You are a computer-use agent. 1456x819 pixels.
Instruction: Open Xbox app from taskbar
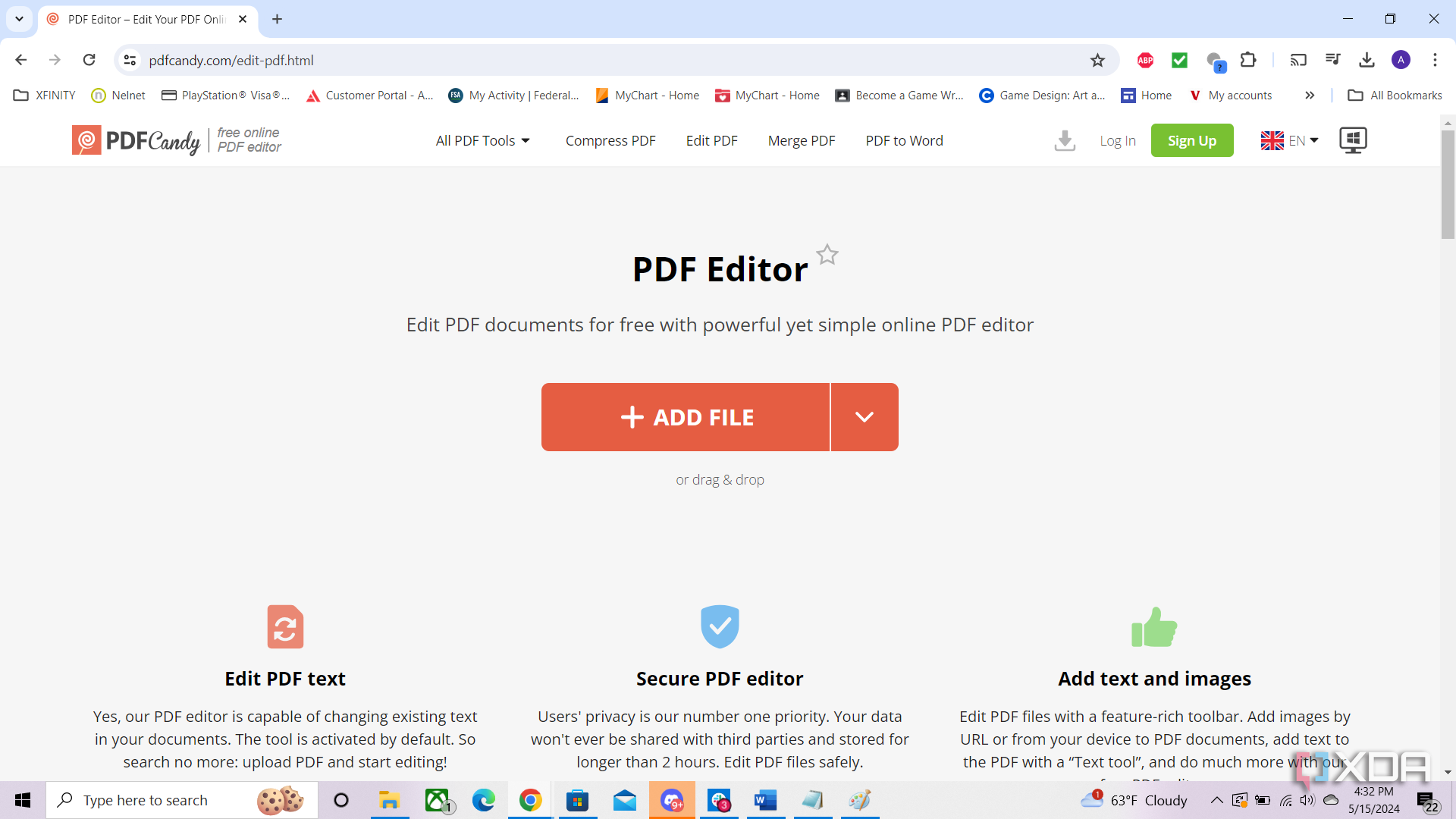click(438, 800)
